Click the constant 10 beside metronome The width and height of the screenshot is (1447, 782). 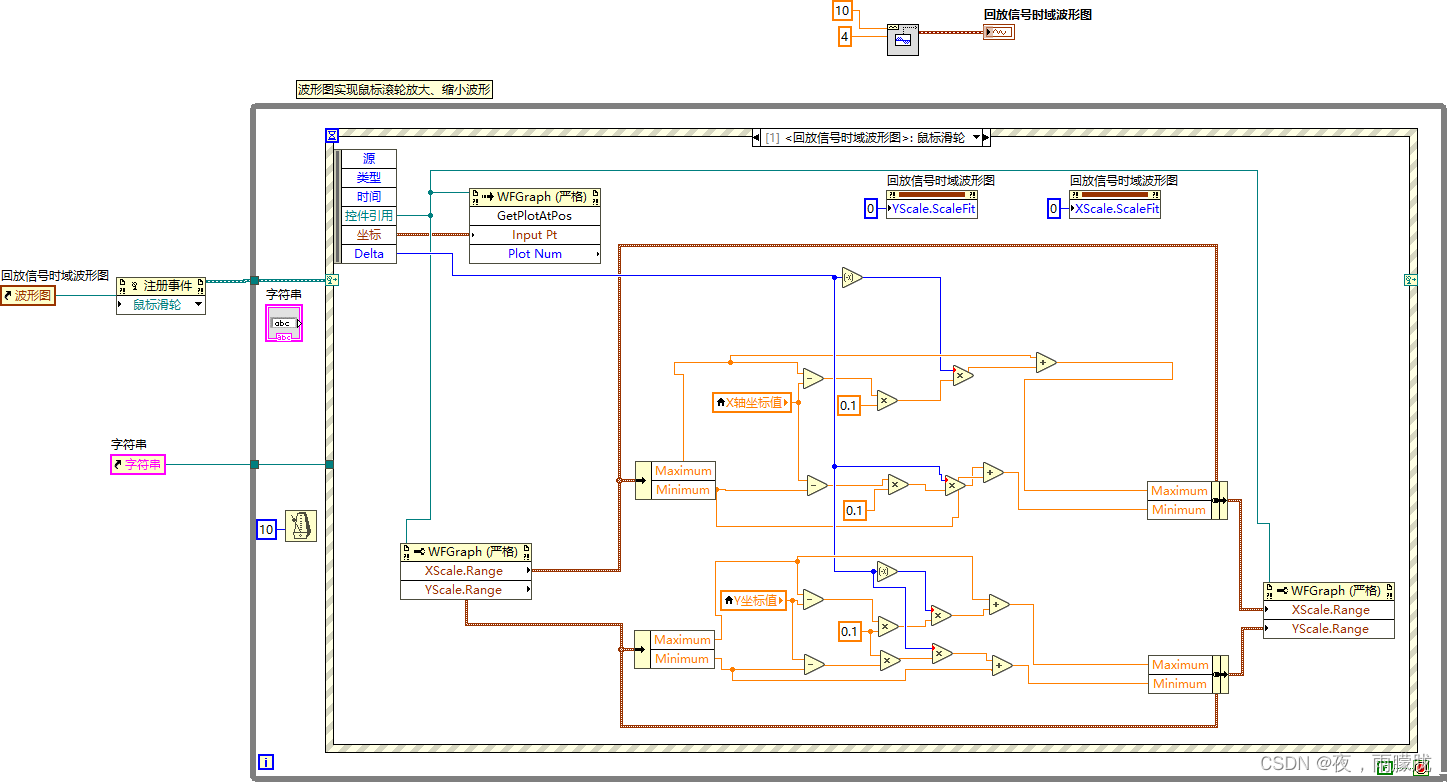266,529
